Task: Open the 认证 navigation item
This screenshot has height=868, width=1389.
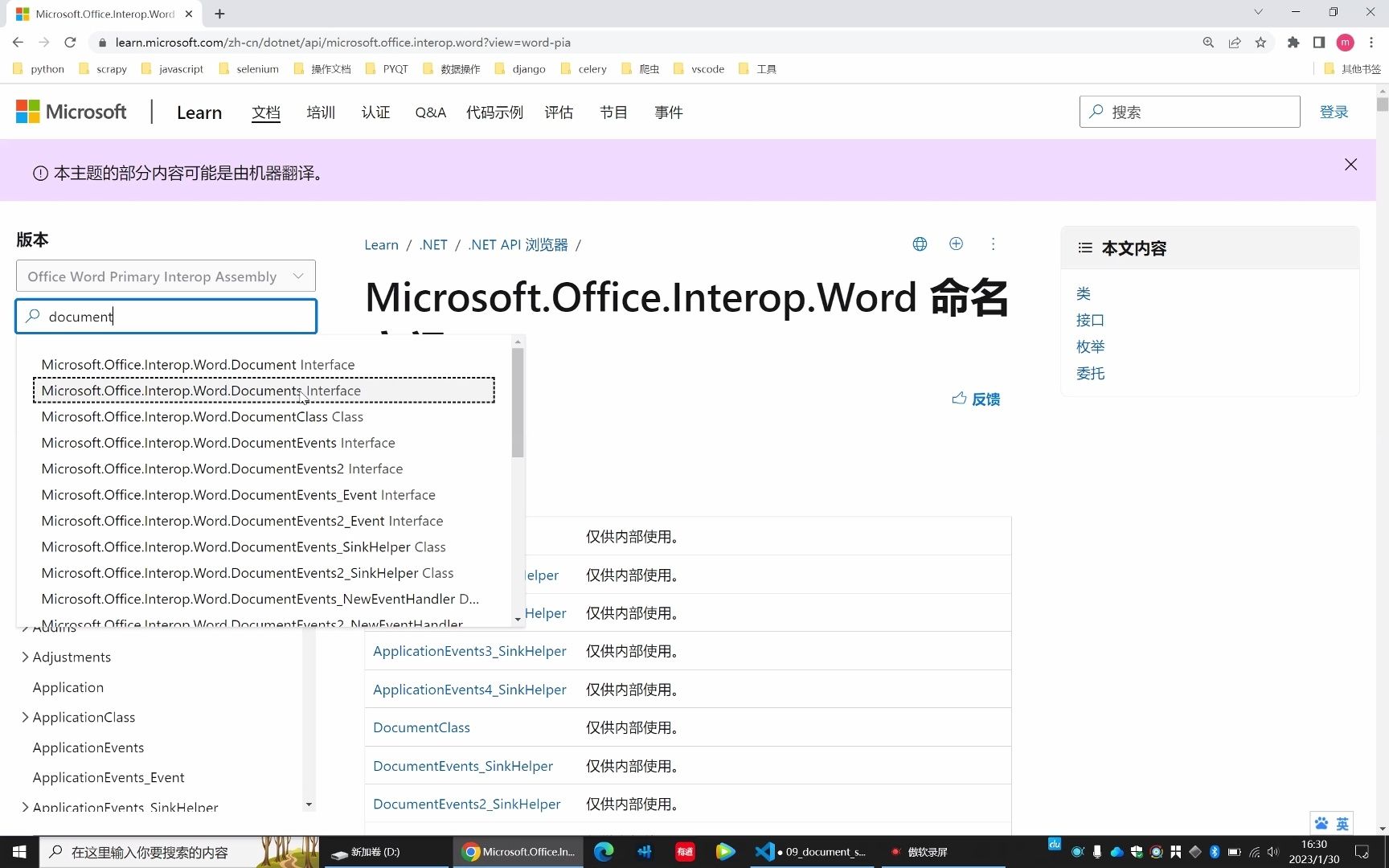Action: click(x=375, y=113)
